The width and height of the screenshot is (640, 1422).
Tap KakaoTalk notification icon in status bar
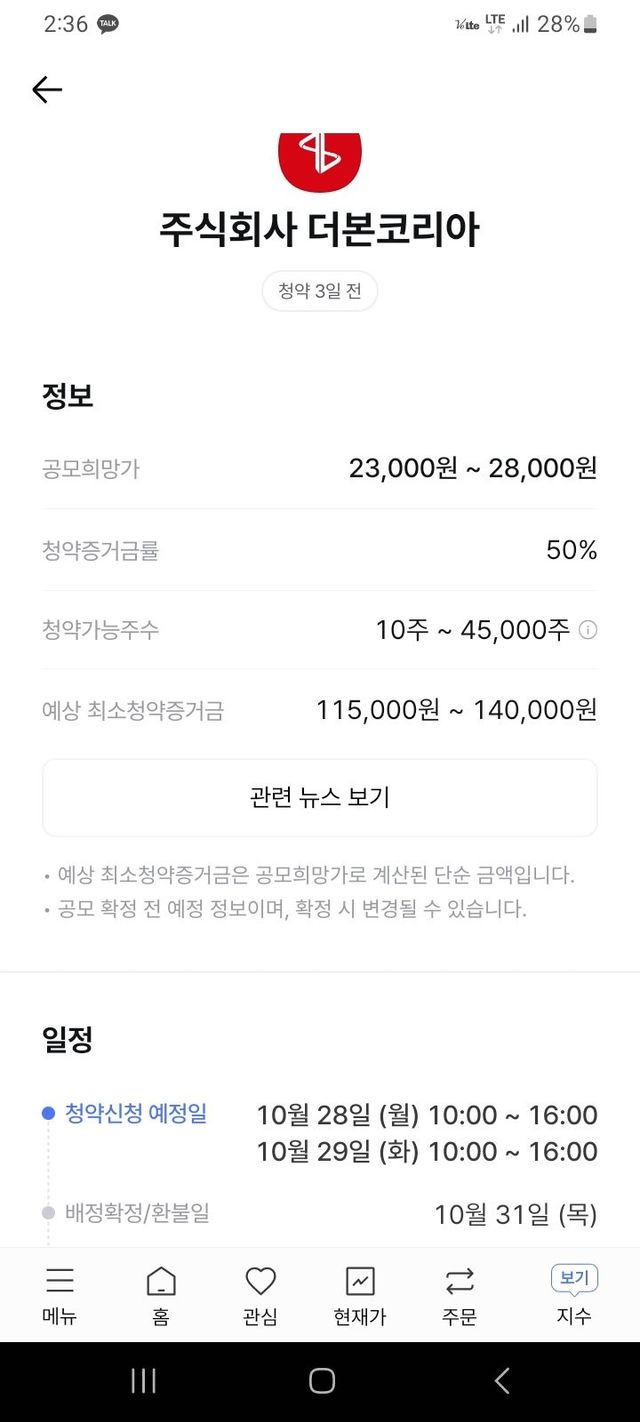[108, 25]
